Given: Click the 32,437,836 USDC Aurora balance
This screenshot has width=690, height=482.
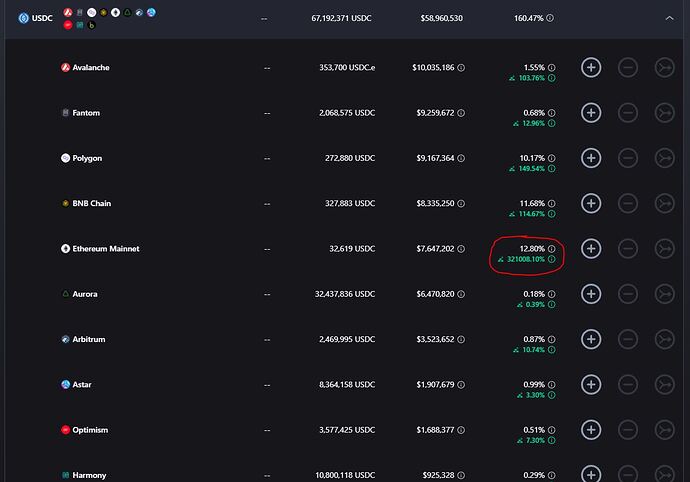Looking at the screenshot, I should (x=345, y=294).
